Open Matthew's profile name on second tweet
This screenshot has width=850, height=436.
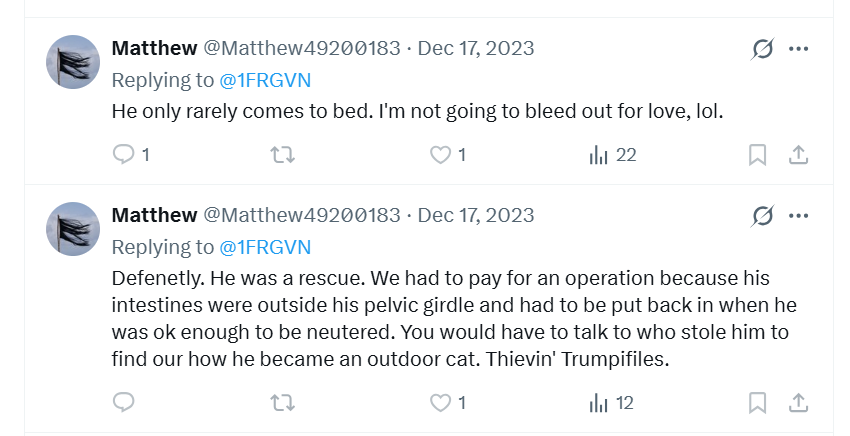(154, 215)
